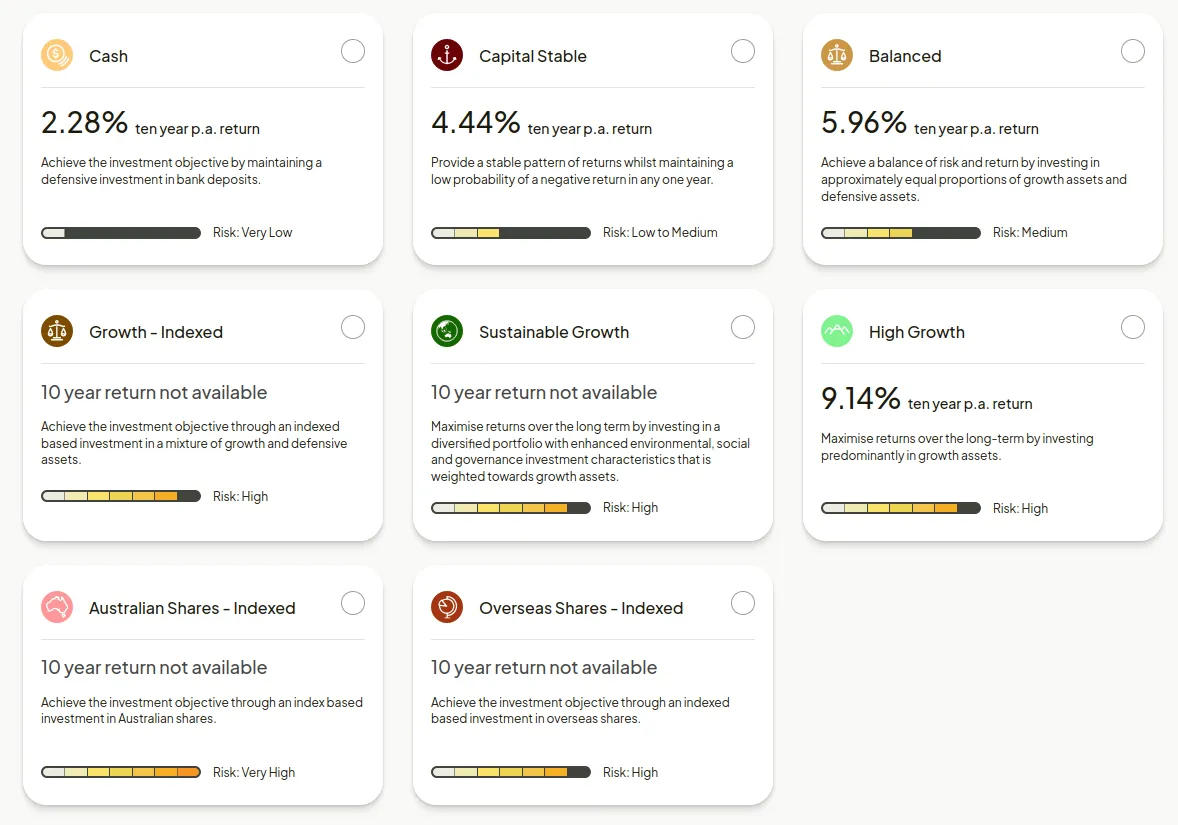Image resolution: width=1178 pixels, height=825 pixels.
Task: Click the Balanced Medium risk meter
Action: click(x=901, y=233)
